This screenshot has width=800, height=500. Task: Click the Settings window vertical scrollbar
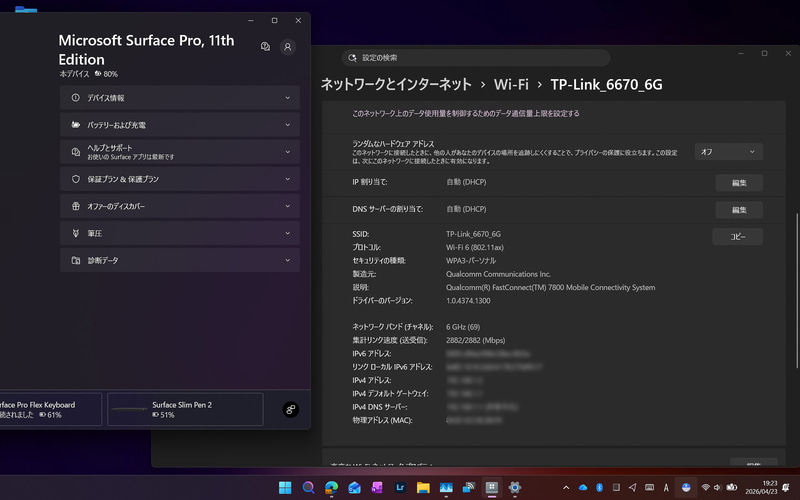[x=796, y=291]
